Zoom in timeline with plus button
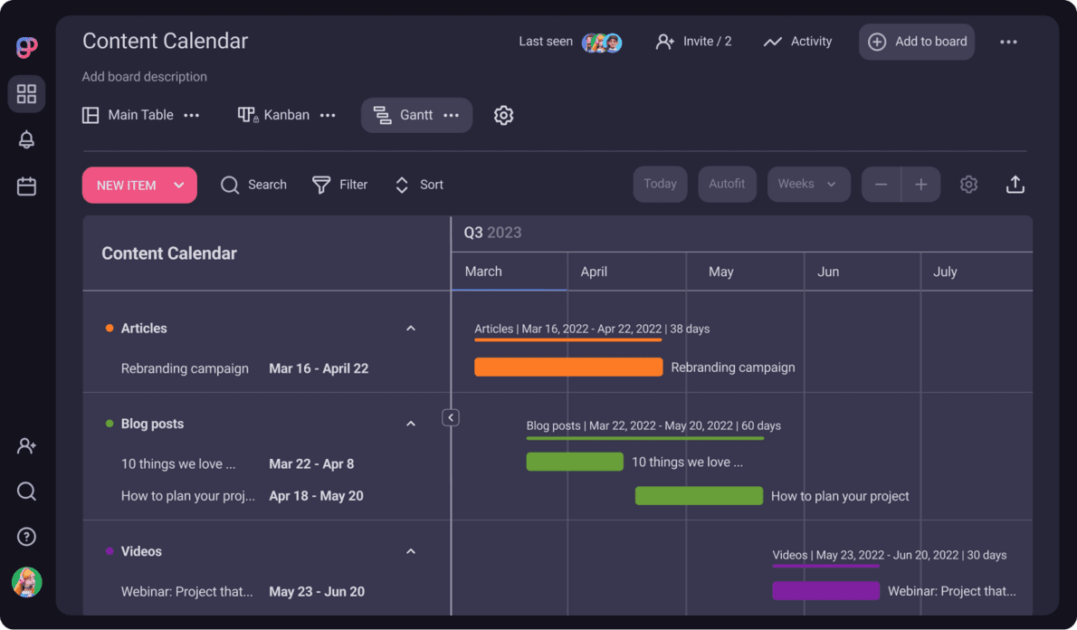 point(921,185)
